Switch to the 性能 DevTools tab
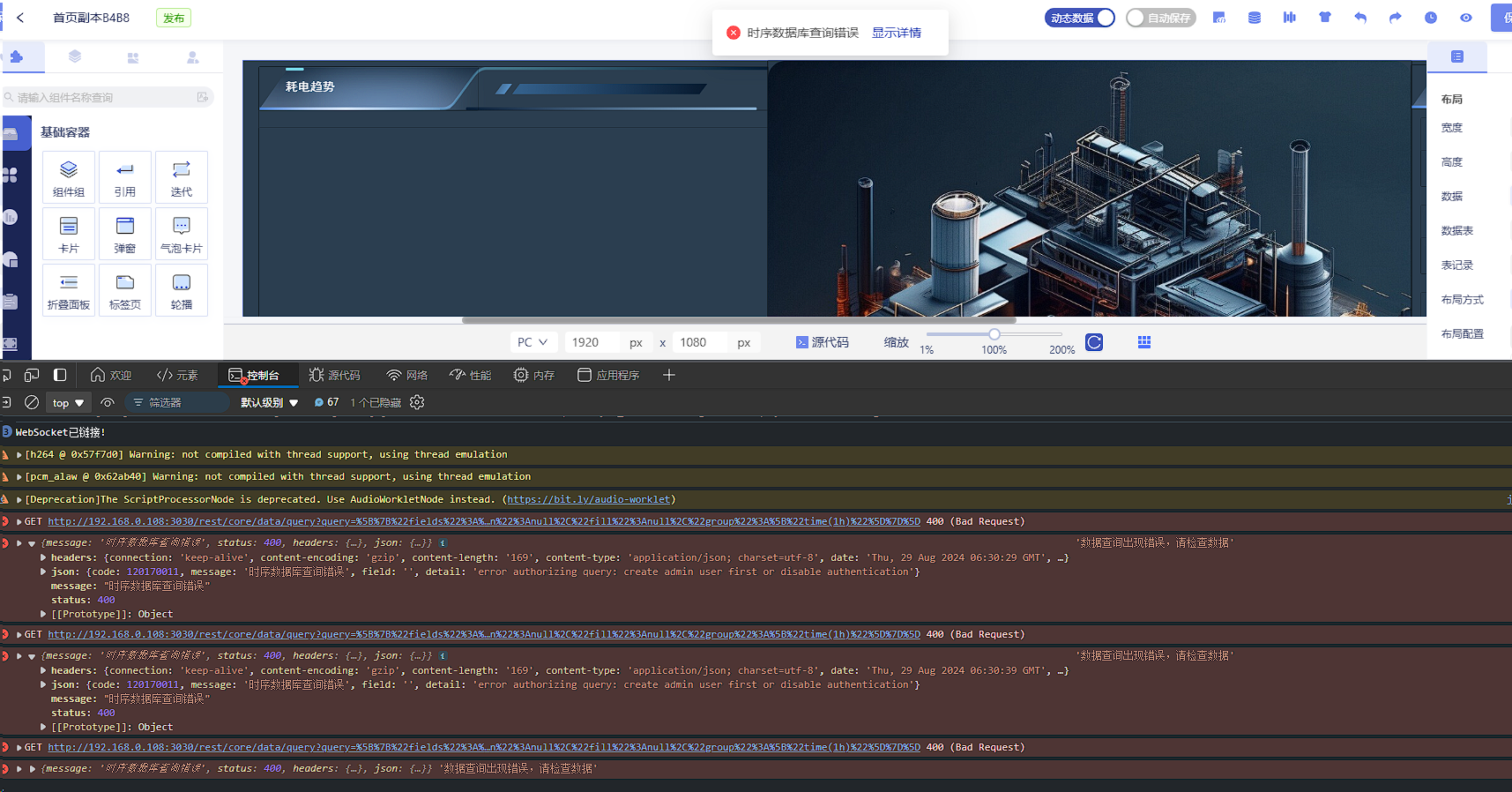 point(471,375)
